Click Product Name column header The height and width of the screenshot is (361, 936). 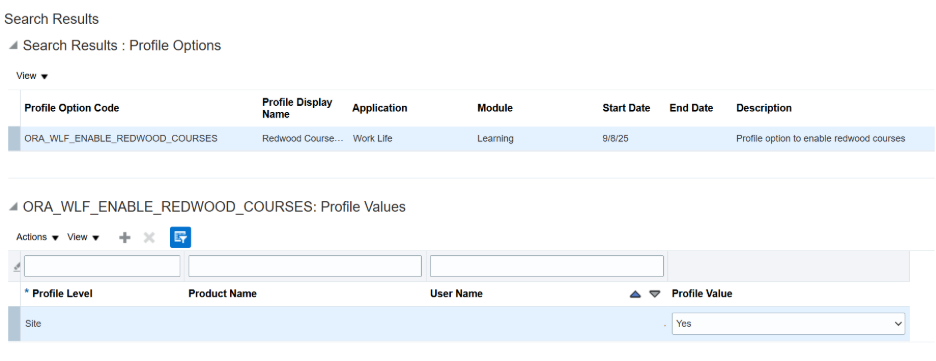(x=222, y=294)
